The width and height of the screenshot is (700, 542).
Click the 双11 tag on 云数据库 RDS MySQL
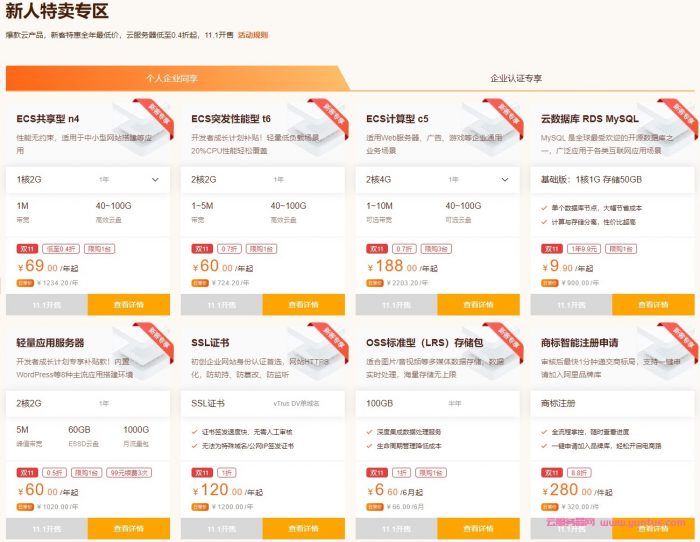coord(552,249)
